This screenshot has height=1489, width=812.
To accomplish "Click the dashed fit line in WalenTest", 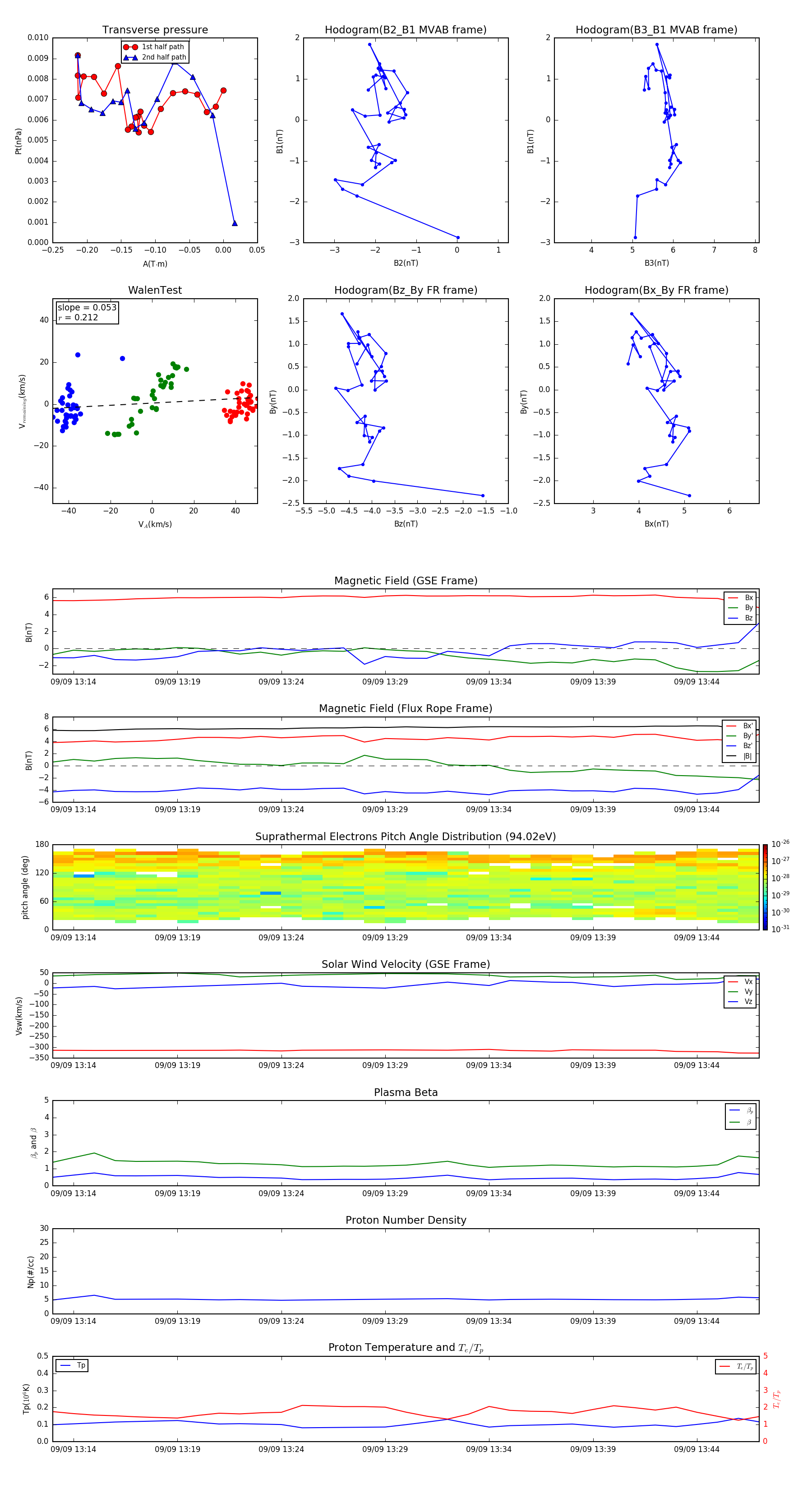I will (155, 402).
